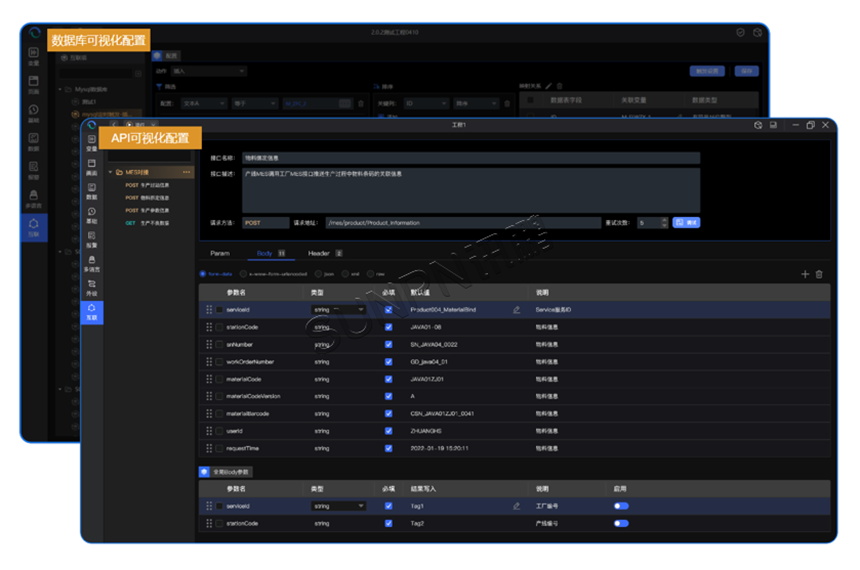The height and width of the screenshot is (570, 860).
Task: Select the form-data radio button
Action: click(x=204, y=274)
